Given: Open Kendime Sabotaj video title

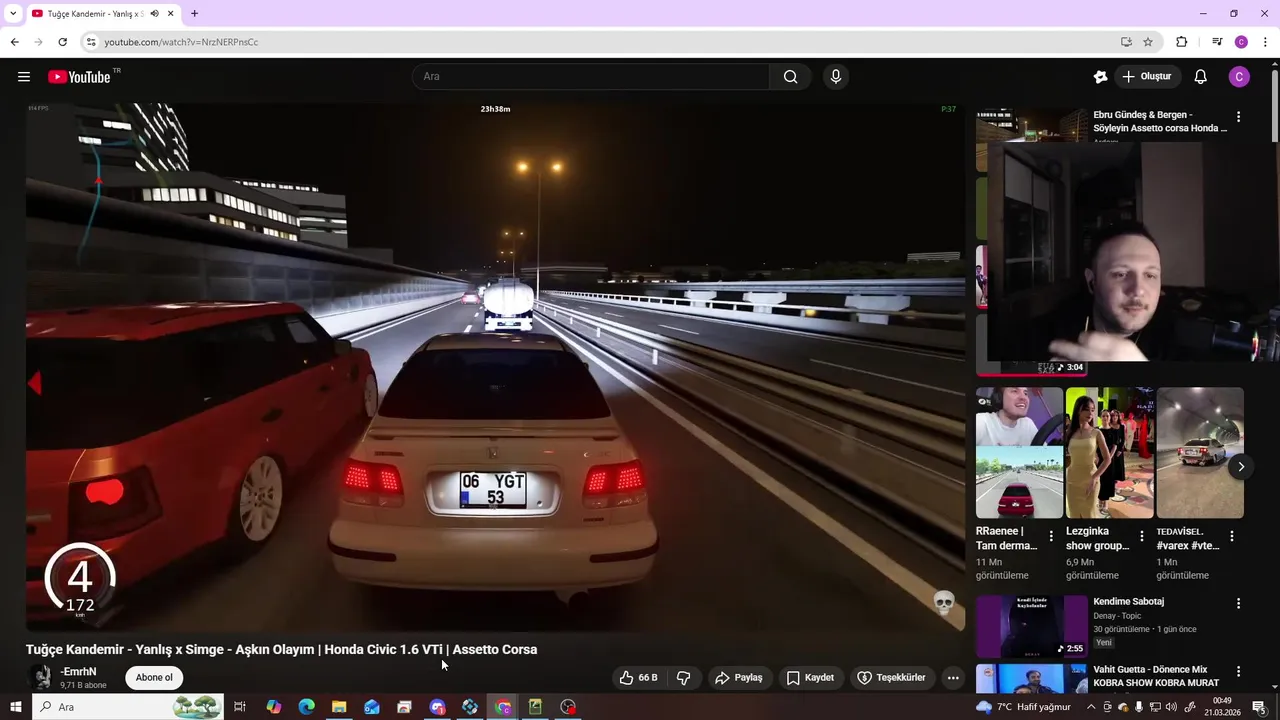Looking at the screenshot, I should pyautogui.click(x=1128, y=601).
